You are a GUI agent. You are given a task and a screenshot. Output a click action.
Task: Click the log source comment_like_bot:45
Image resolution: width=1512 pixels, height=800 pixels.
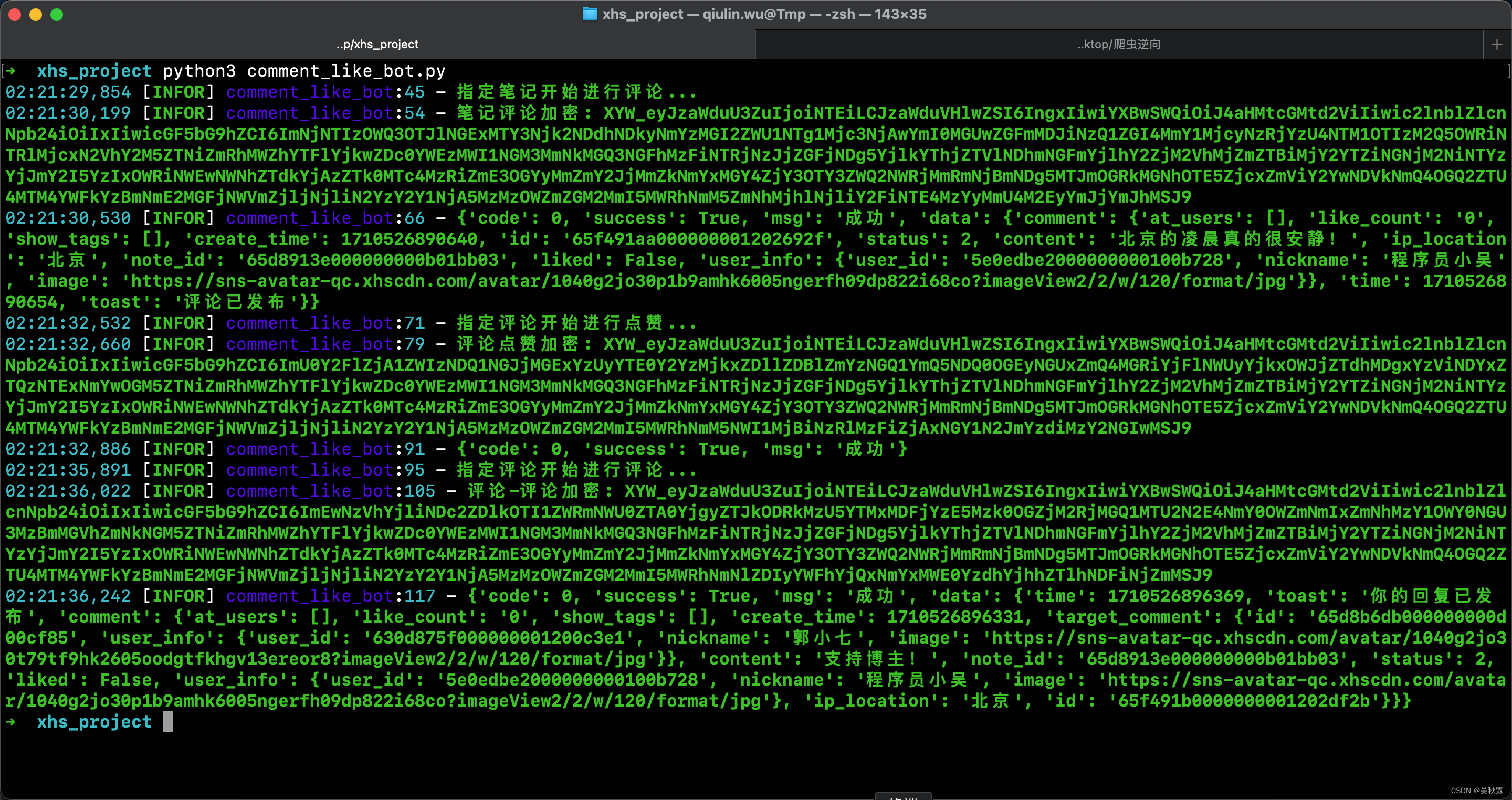(x=325, y=92)
